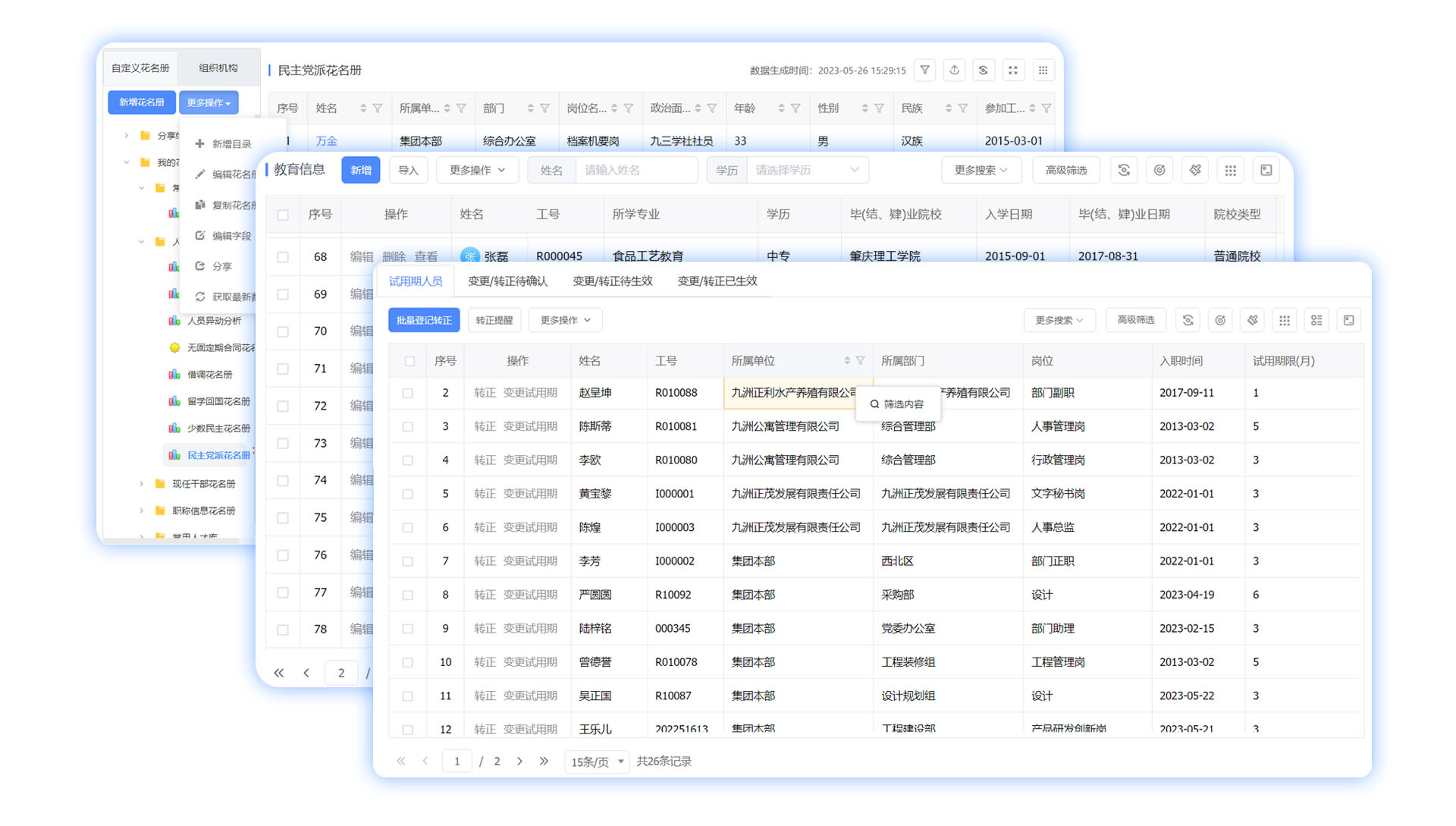Viewport: 1456px width, 826px height.
Task: Click the layout panel icon in 教育信息 toolbar
Action: point(1266,170)
